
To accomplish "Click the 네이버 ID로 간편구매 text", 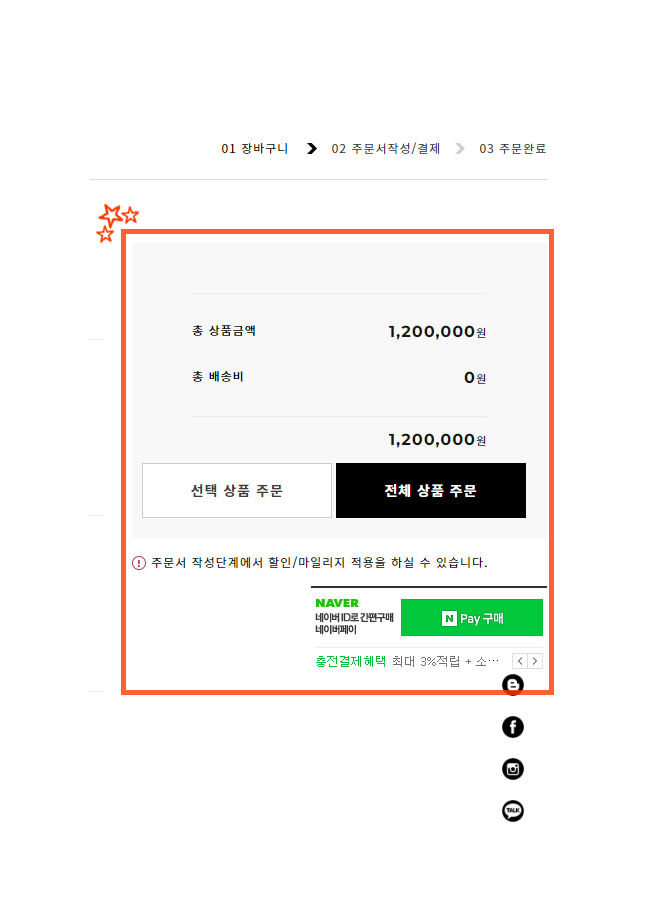I will coord(354,617).
